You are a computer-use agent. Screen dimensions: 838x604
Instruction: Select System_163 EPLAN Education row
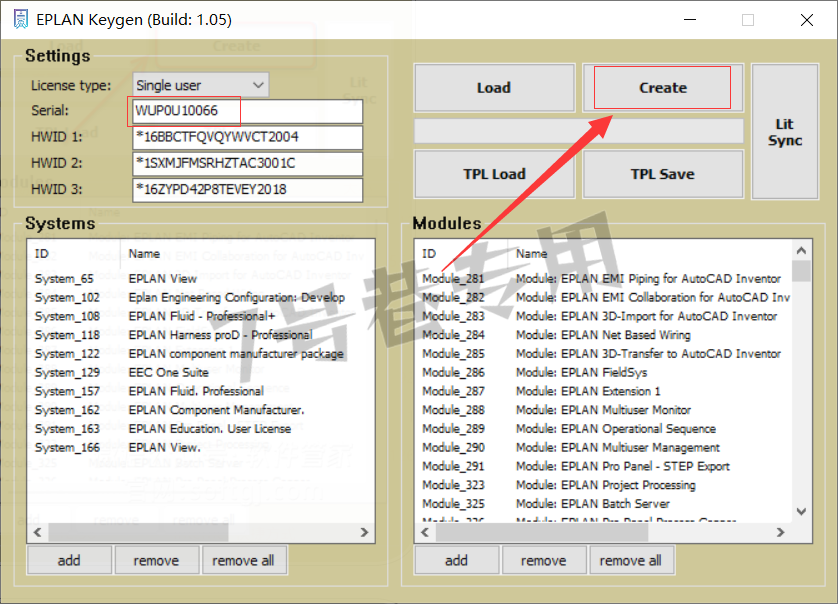coord(201,428)
